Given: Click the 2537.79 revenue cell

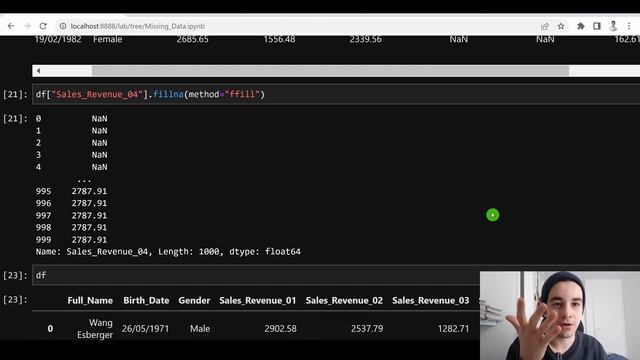Looking at the screenshot, I should 367,329.
